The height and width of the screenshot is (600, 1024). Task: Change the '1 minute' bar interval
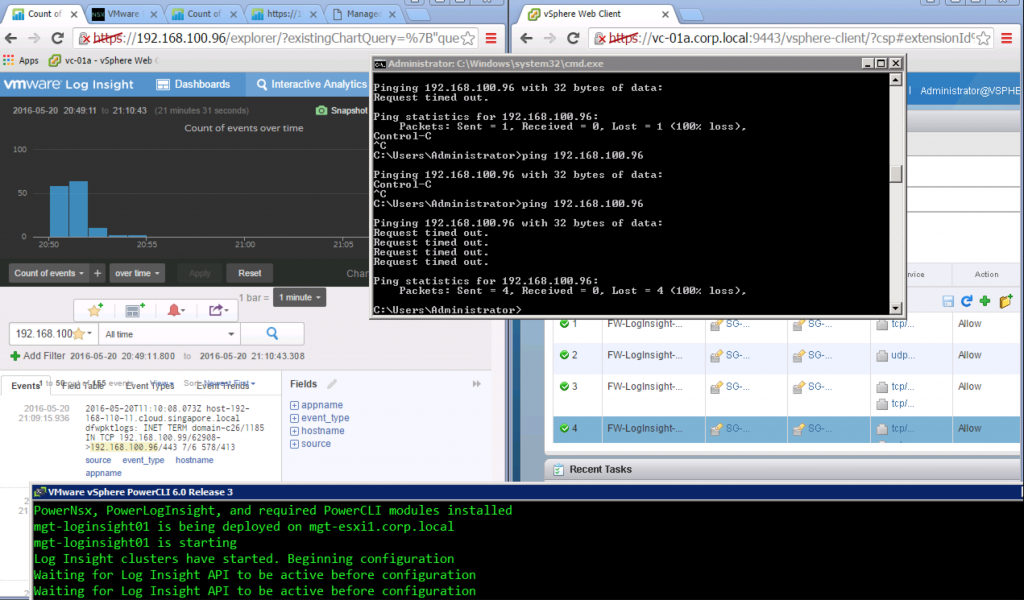300,297
